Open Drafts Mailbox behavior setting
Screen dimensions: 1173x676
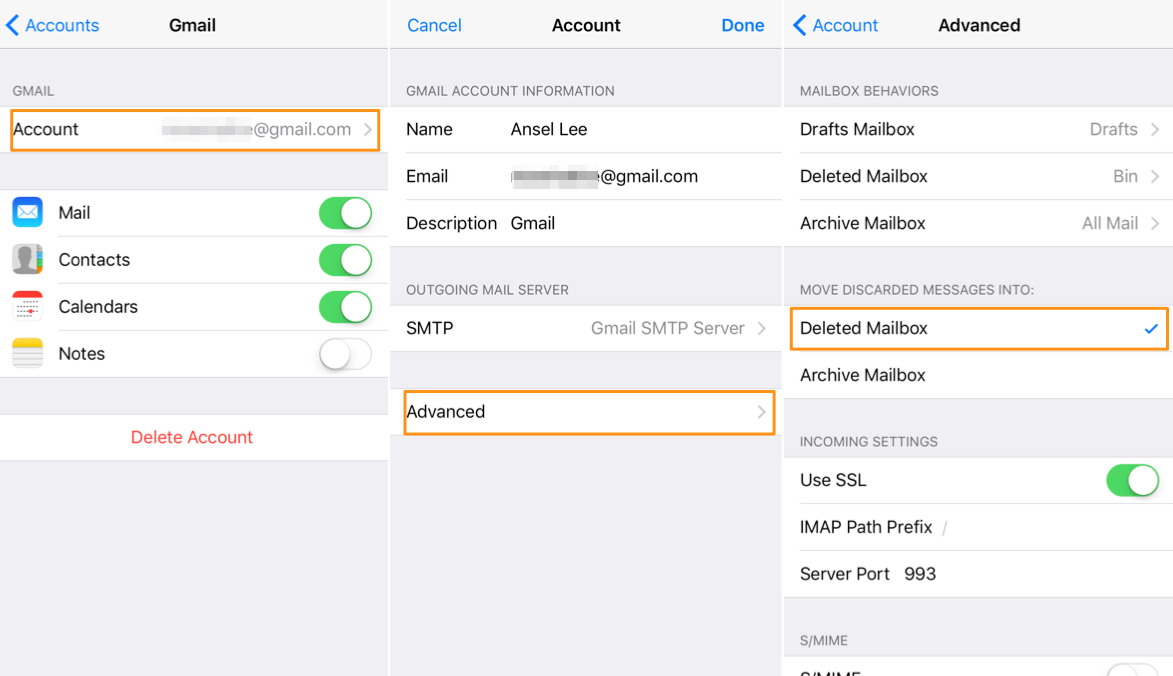point(978,130)
